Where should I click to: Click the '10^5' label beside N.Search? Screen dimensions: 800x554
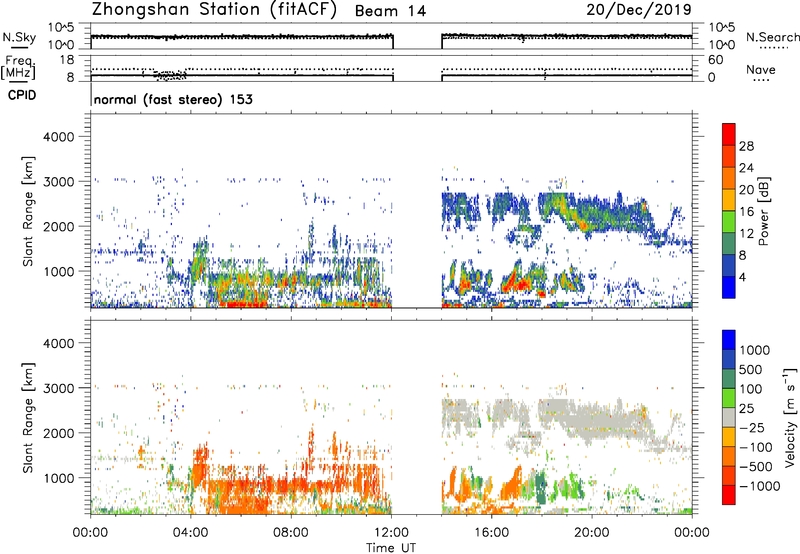[722, 27]
